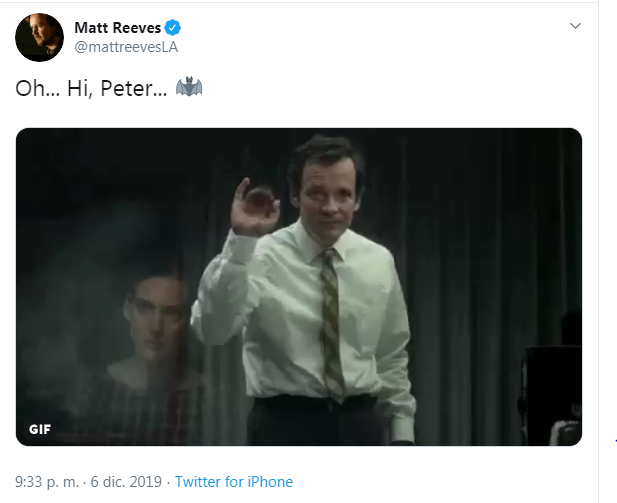Click the "Oh... Hi, Peter..." tweet text
Image resolution: width=617 pixels, height=503 pixels.
click(92, 89)
